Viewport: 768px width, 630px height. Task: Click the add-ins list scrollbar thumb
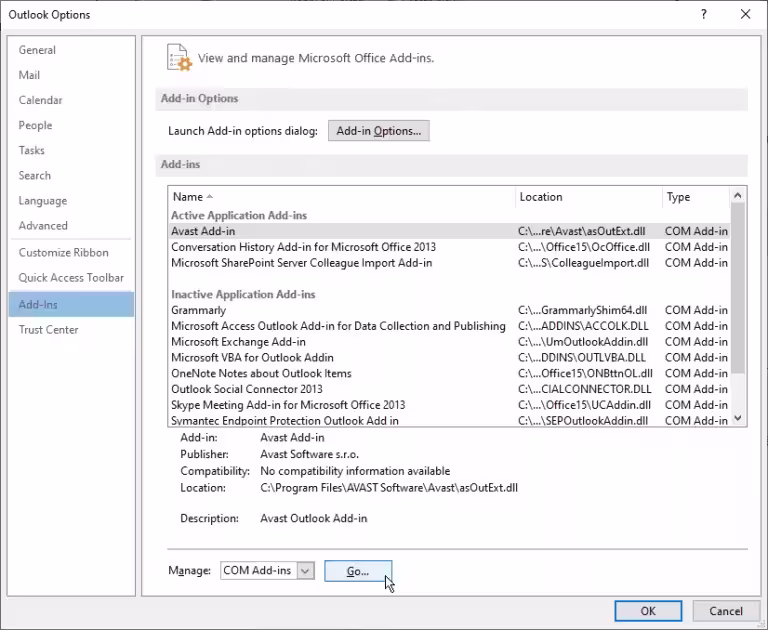click(x=738, y=289)
